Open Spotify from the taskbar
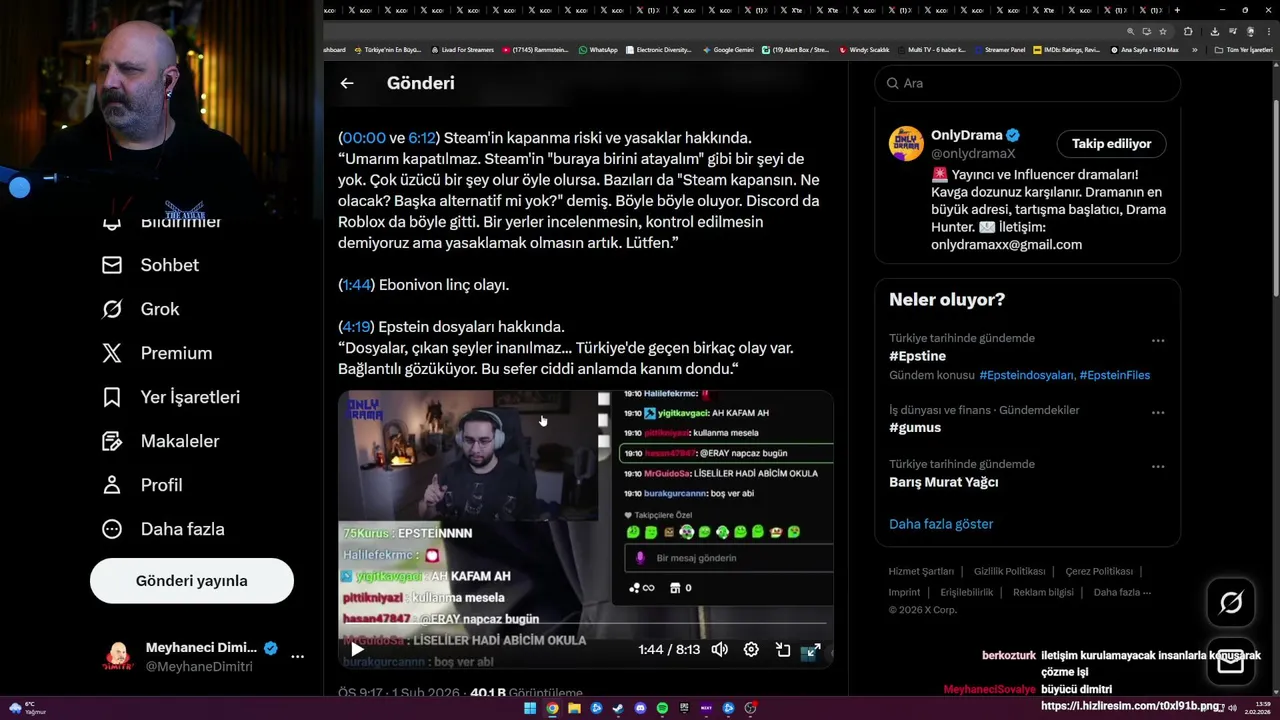Viewport: 1280px width, 720px height. (x=662, y=708)
